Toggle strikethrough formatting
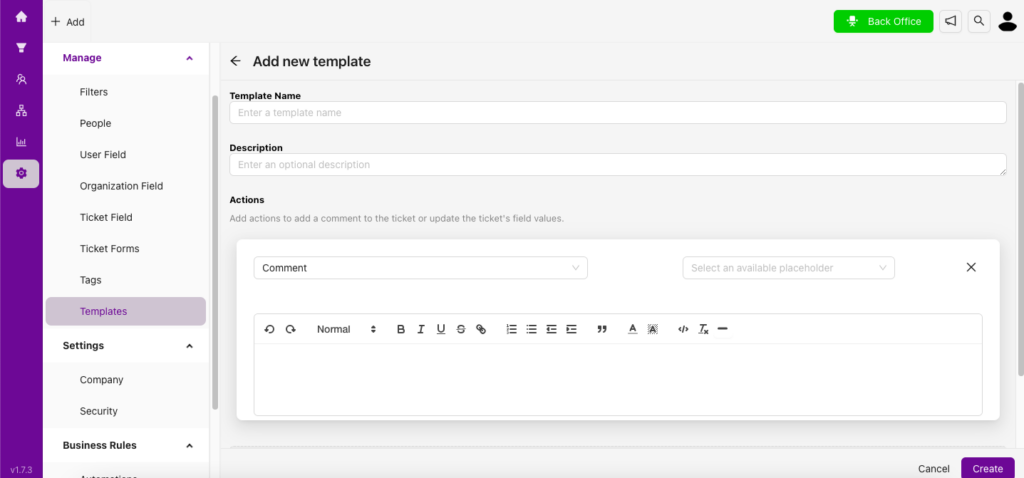Viewport: 1024px width, 478px height. [461, 329]
